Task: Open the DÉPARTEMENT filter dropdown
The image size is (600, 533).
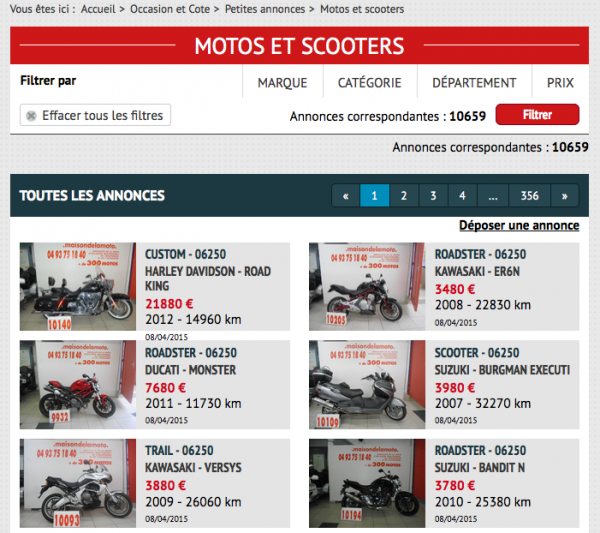Action: pos(474,83)
